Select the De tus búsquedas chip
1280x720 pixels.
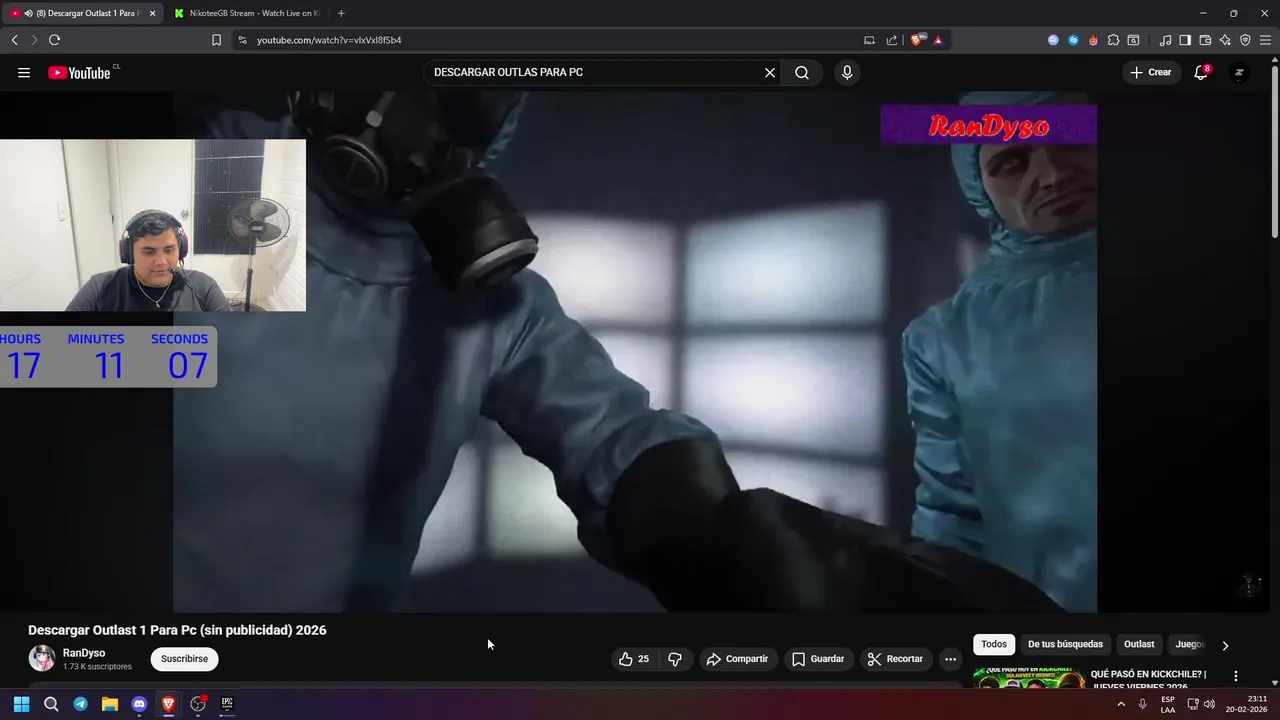(x=1065, y=645)
